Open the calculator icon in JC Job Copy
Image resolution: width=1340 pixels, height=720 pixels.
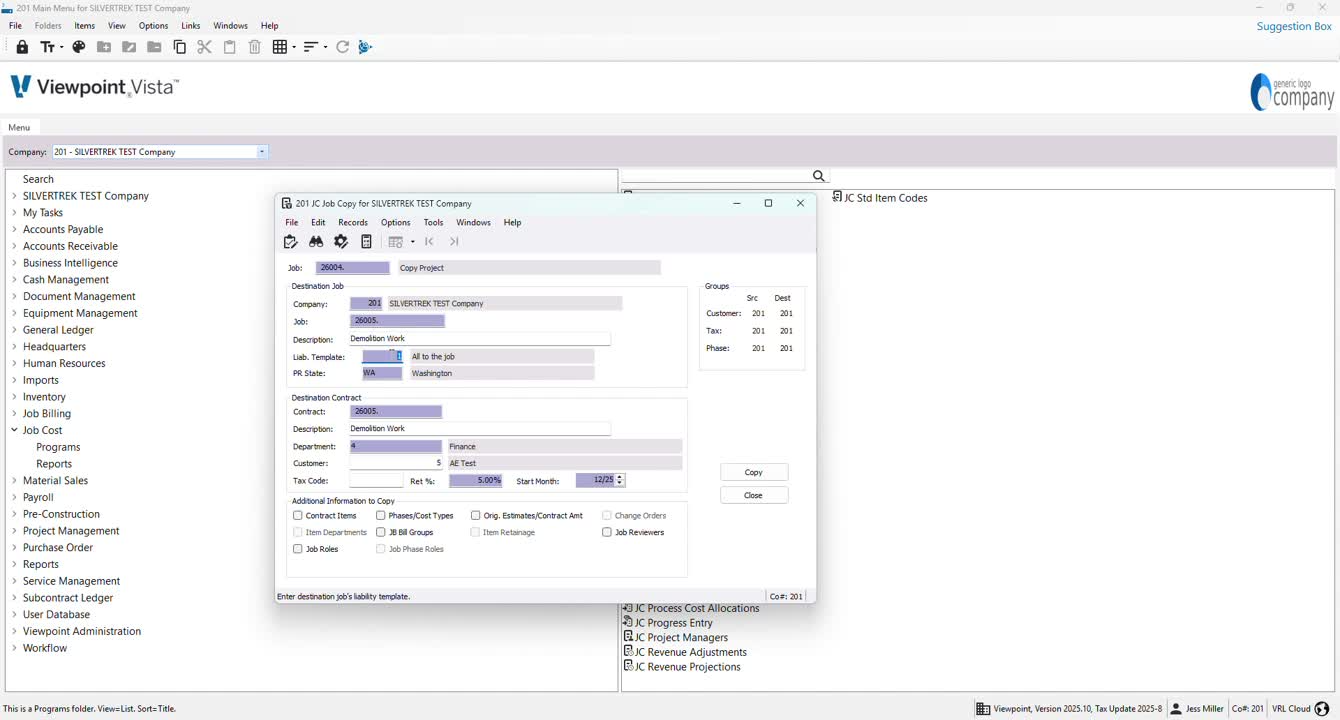366,241
